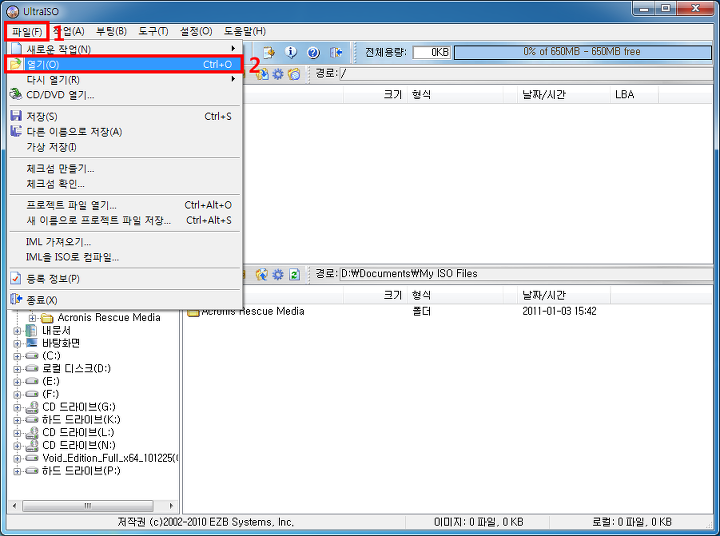The height and width of the screenshot is (536, 720).
Task: Choose 프로젝트 파일 열기... menu entry
Action: 124,205
